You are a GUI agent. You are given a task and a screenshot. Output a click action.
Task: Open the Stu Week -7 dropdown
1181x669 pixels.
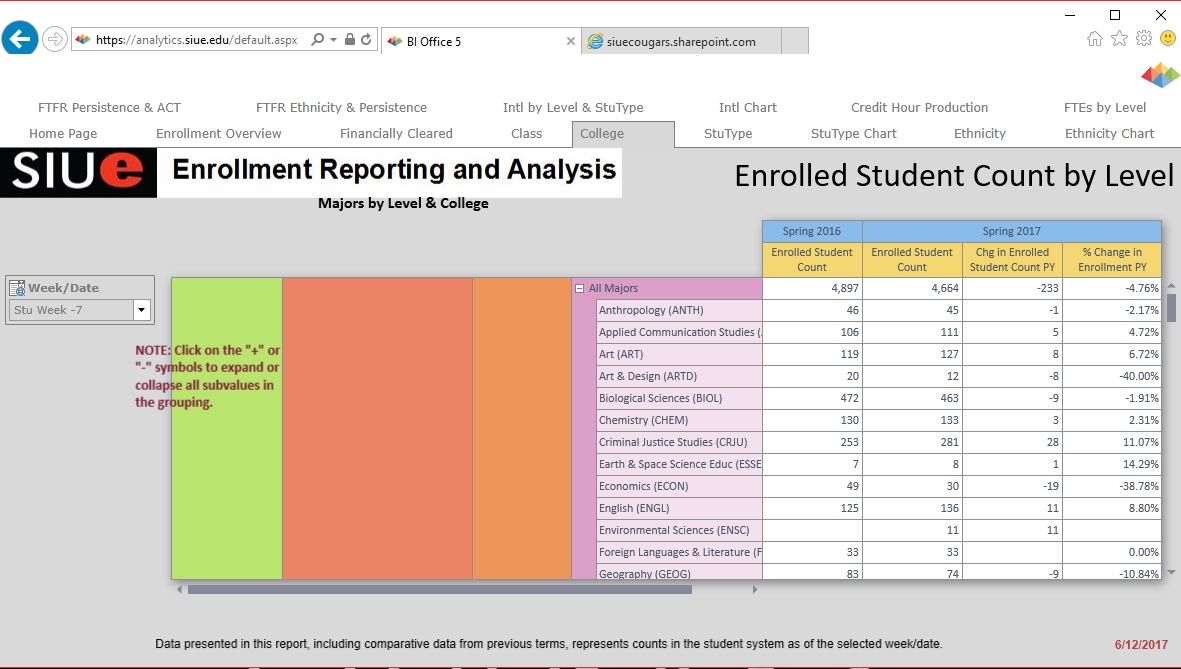tap(141, 310)
